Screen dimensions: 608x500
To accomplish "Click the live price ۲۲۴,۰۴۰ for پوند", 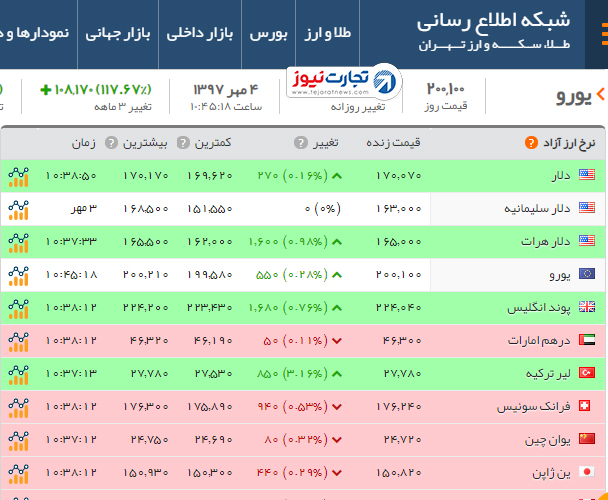I will (x=399, y=308).
